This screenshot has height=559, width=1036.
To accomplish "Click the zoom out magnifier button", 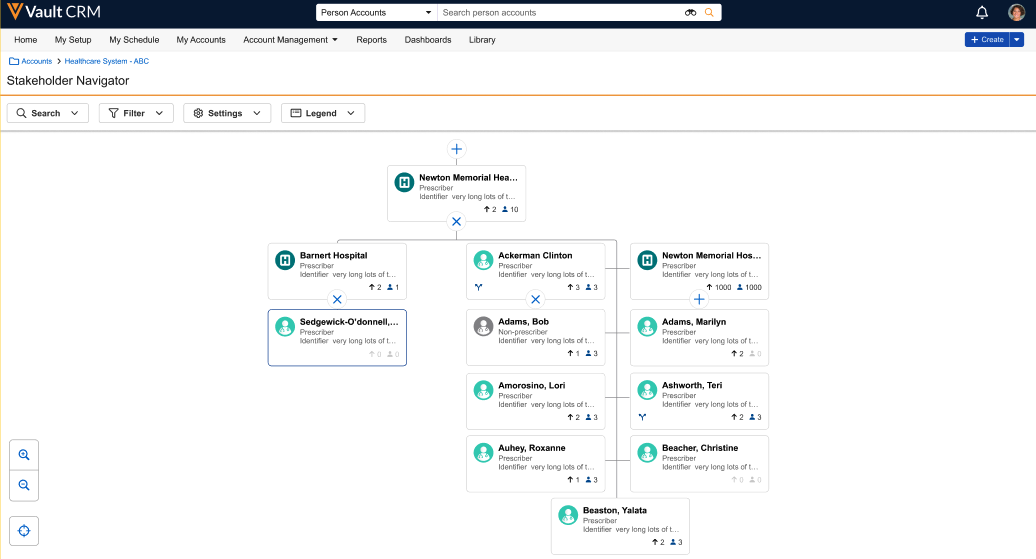I will coord(24,485).
